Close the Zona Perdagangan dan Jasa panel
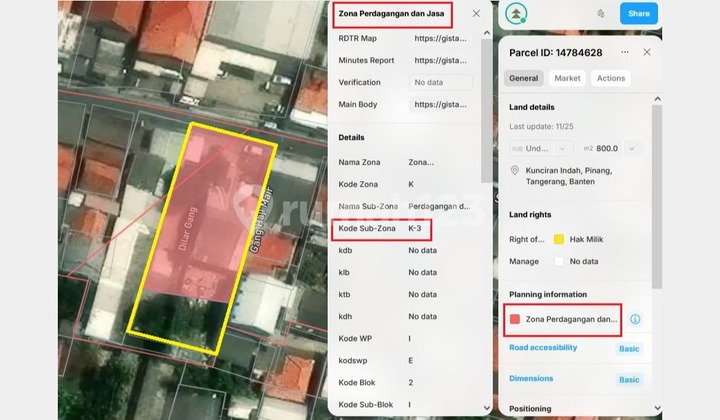The height and width of the screenshot is (420, 720). point(476,14)
